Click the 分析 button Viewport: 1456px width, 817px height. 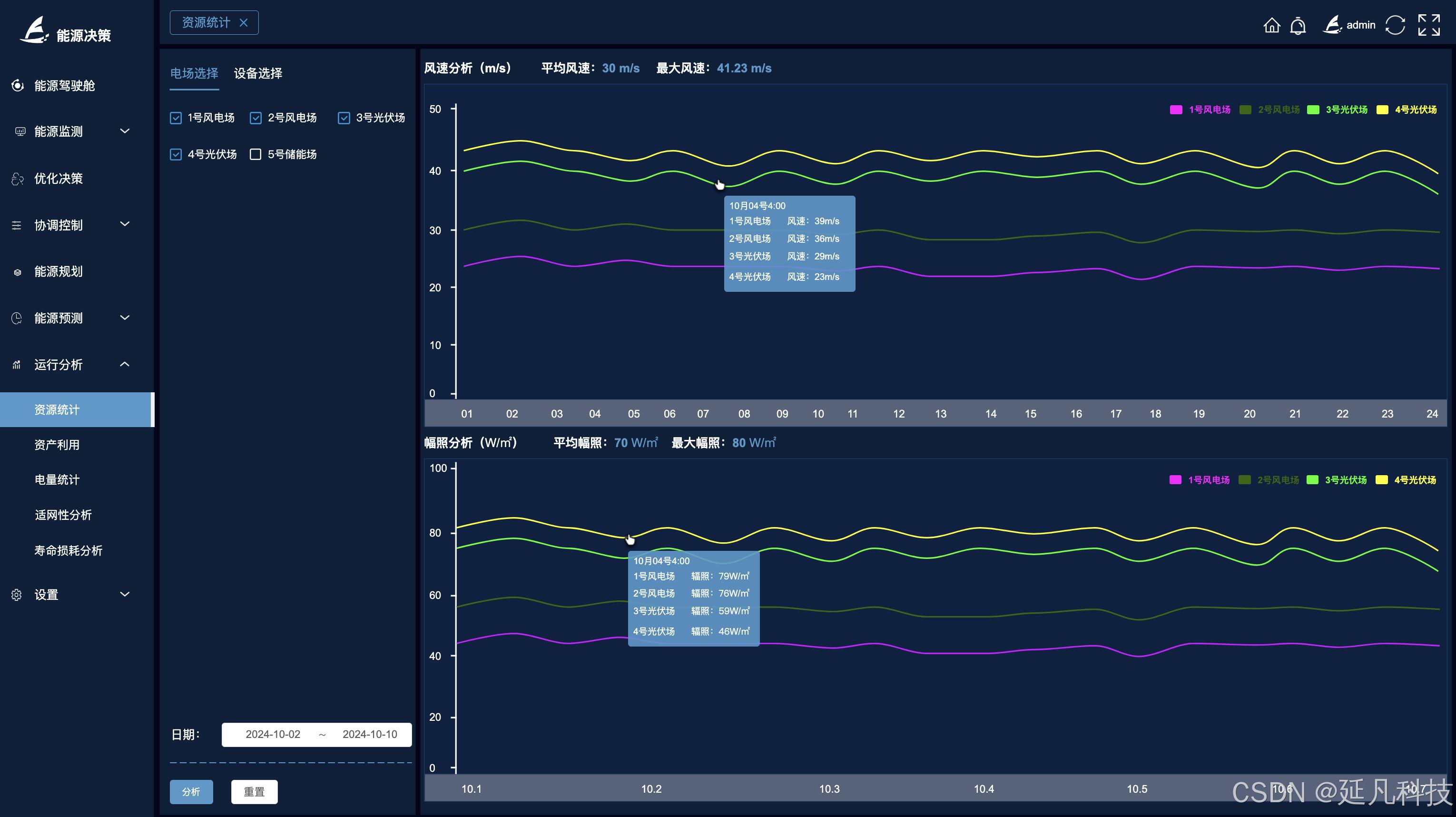coord(191,792)
